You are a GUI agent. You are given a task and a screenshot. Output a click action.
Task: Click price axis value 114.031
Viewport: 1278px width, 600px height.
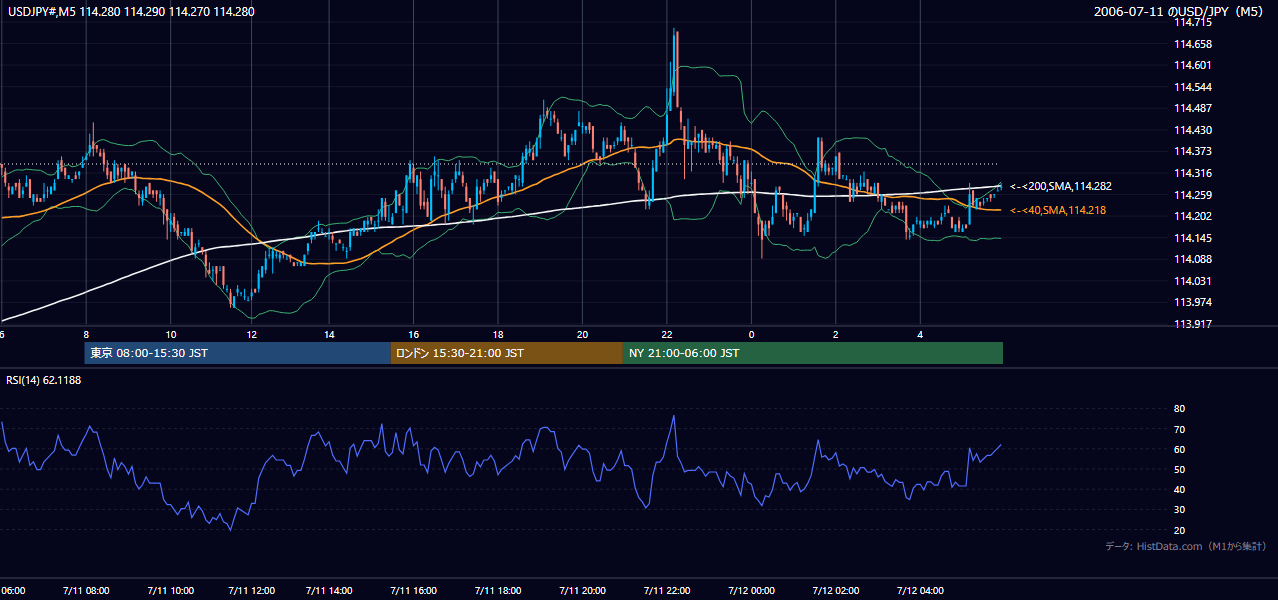tap(1192, 281)
